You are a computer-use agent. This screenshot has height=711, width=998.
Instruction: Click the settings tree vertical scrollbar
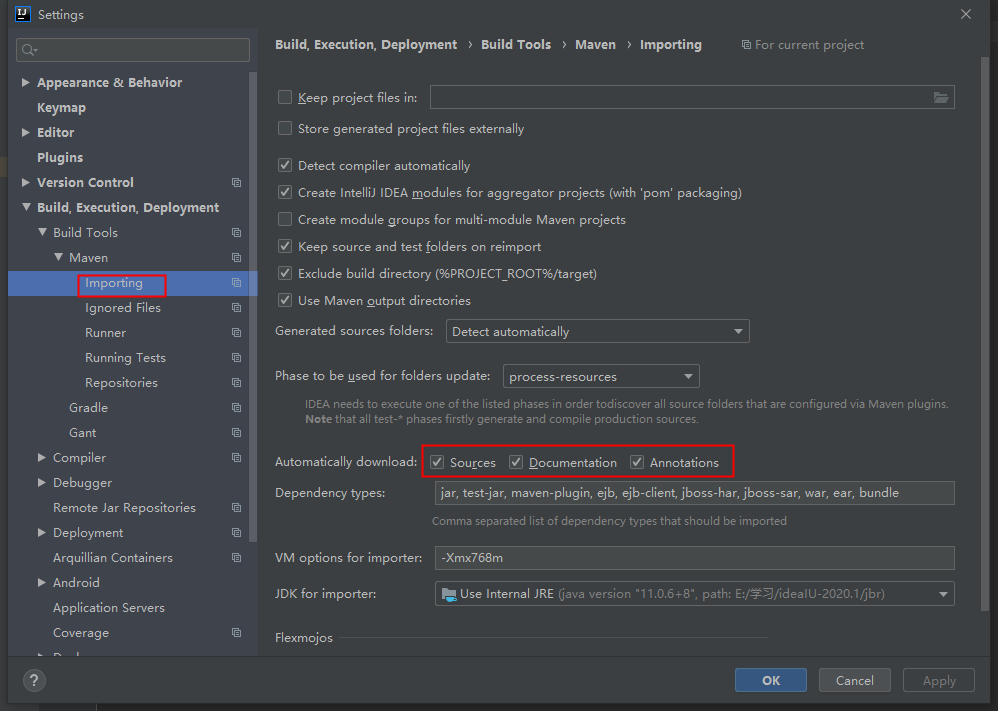pos(253,306)
